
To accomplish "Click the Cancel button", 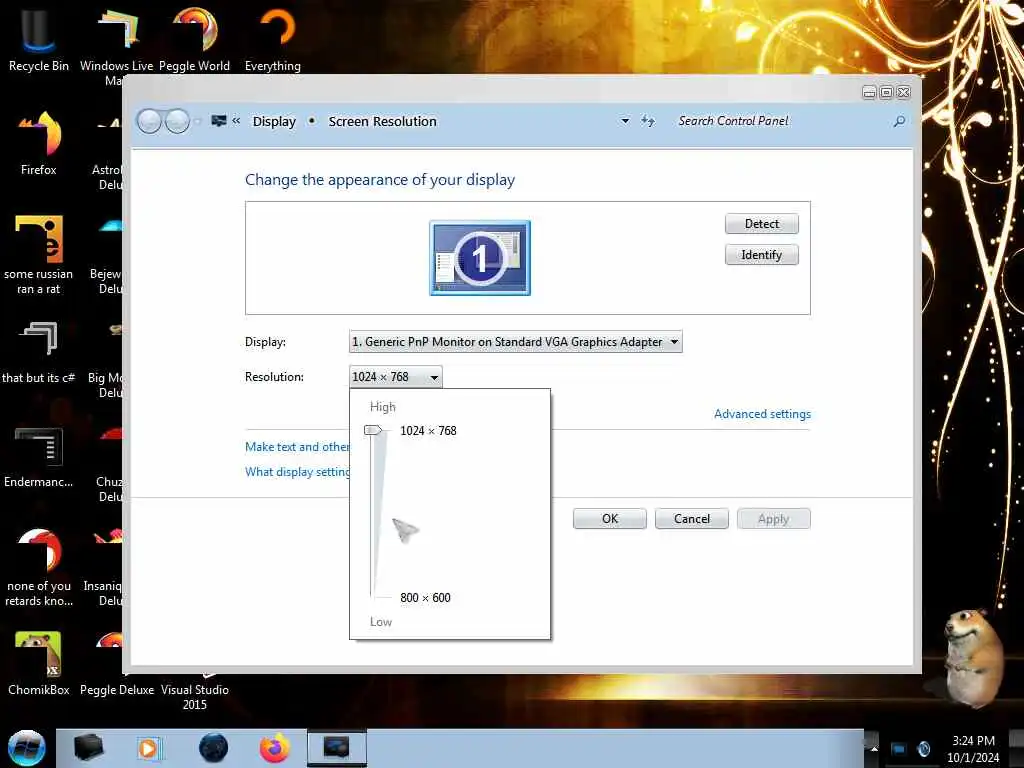I will (x=692, y=519).
